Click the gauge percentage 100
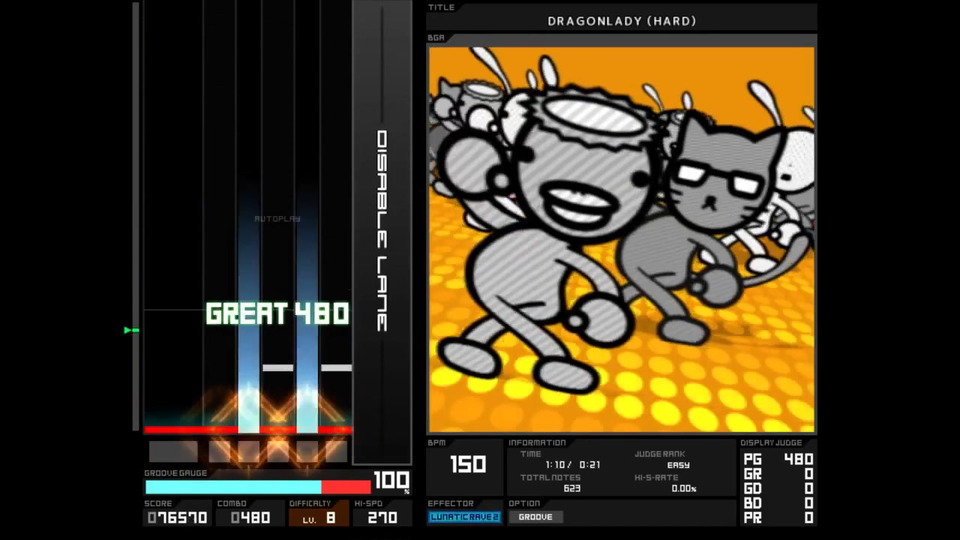 (x=391, y=481)
